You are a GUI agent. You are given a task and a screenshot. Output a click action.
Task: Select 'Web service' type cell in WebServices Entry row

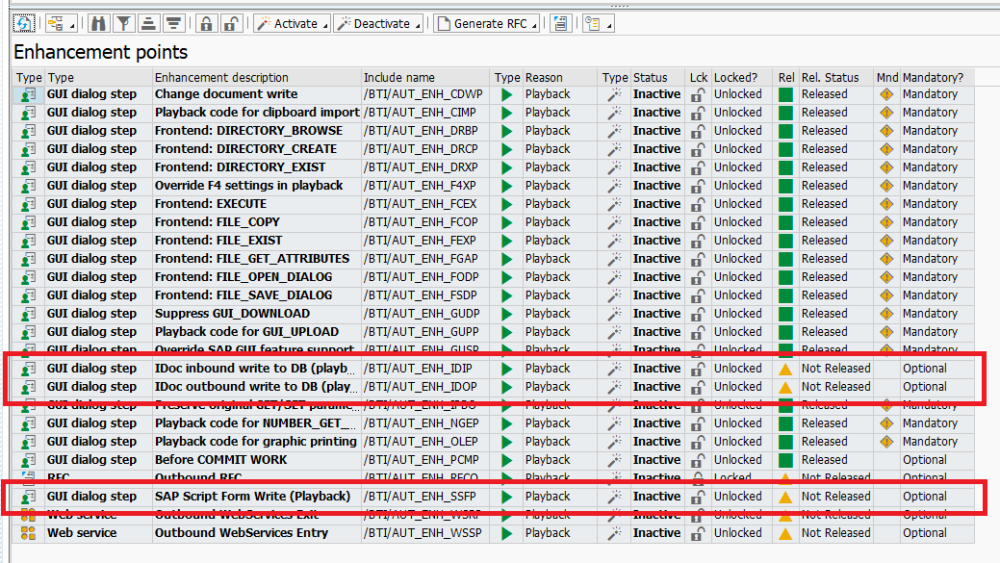coord(99,533)
